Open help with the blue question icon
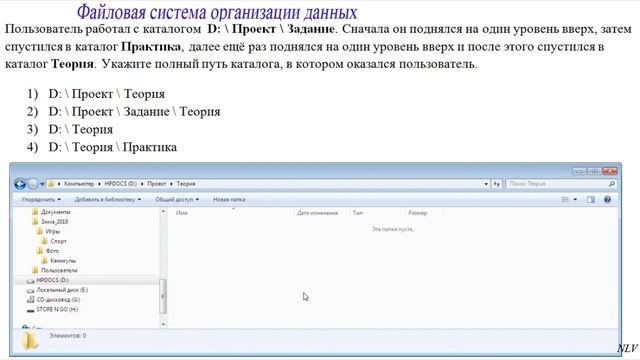This screenshot has width=640, height=360. tap(607, 200)
